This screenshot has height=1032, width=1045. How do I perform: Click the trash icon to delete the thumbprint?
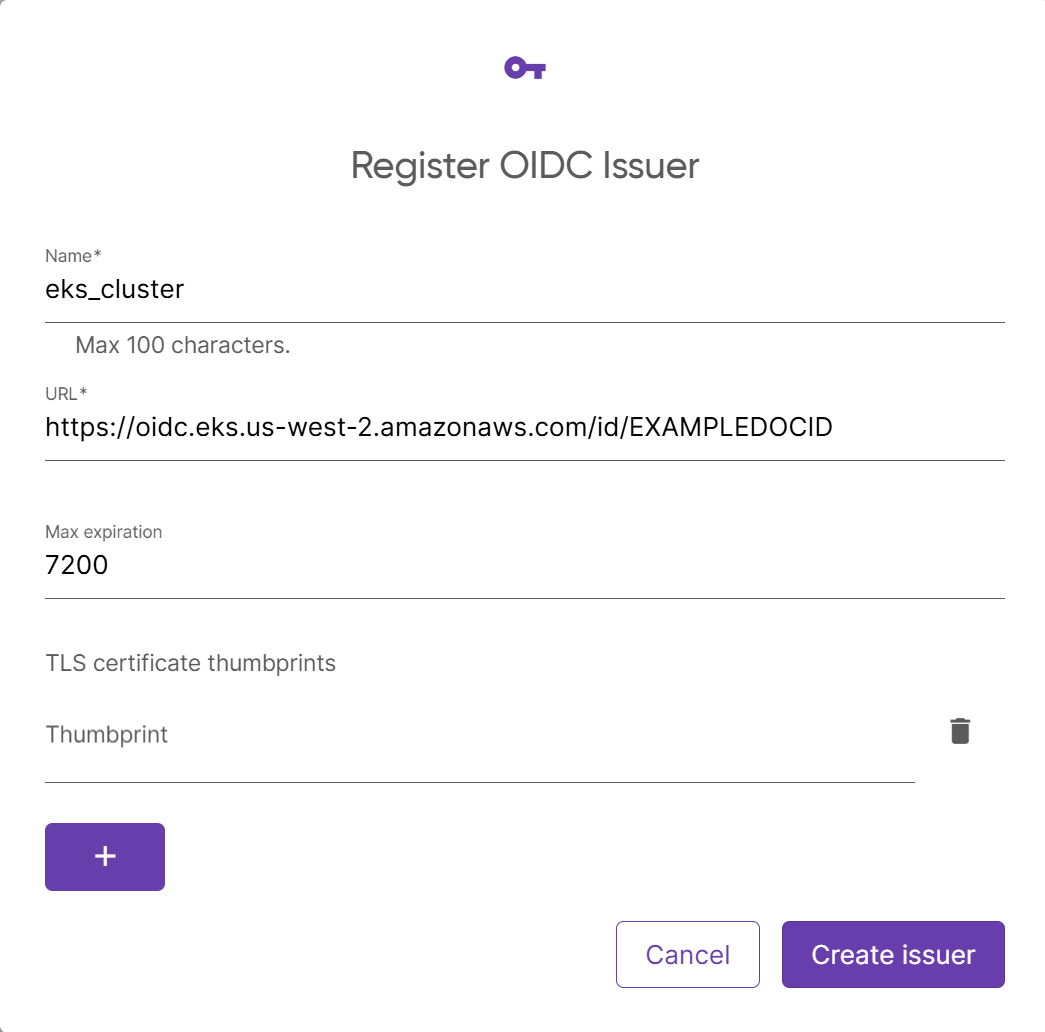click(x=961, y=730)
